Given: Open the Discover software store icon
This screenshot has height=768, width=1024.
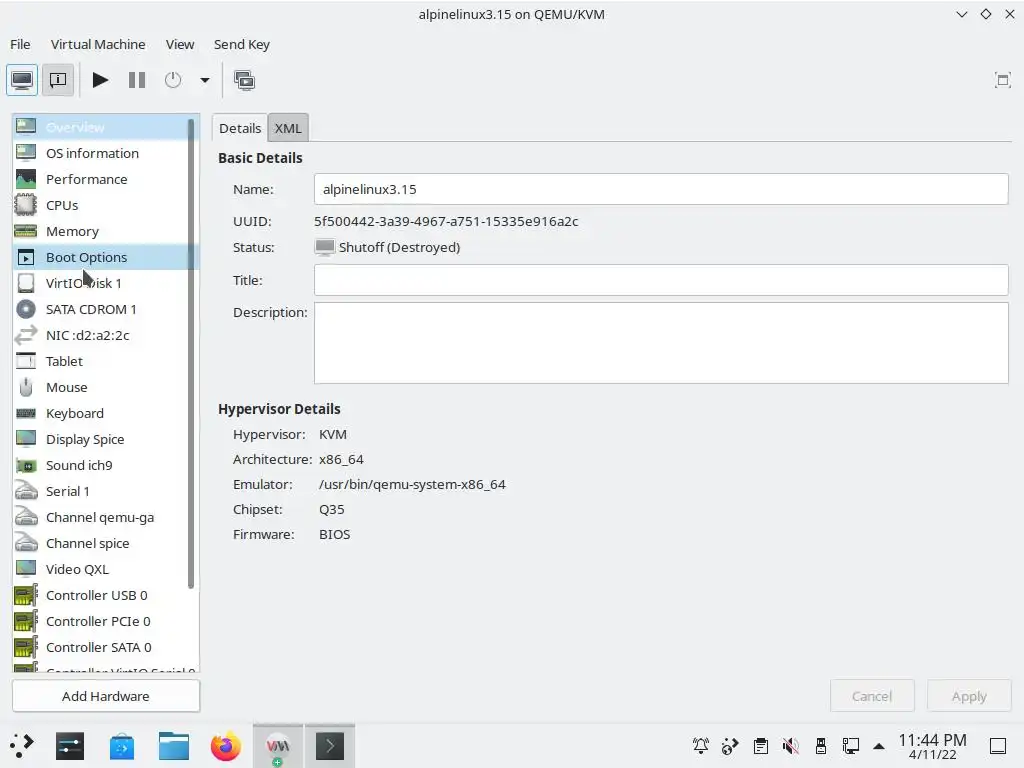Looking at the screenshot, I should pyautogui.click(x=122, y=746).
